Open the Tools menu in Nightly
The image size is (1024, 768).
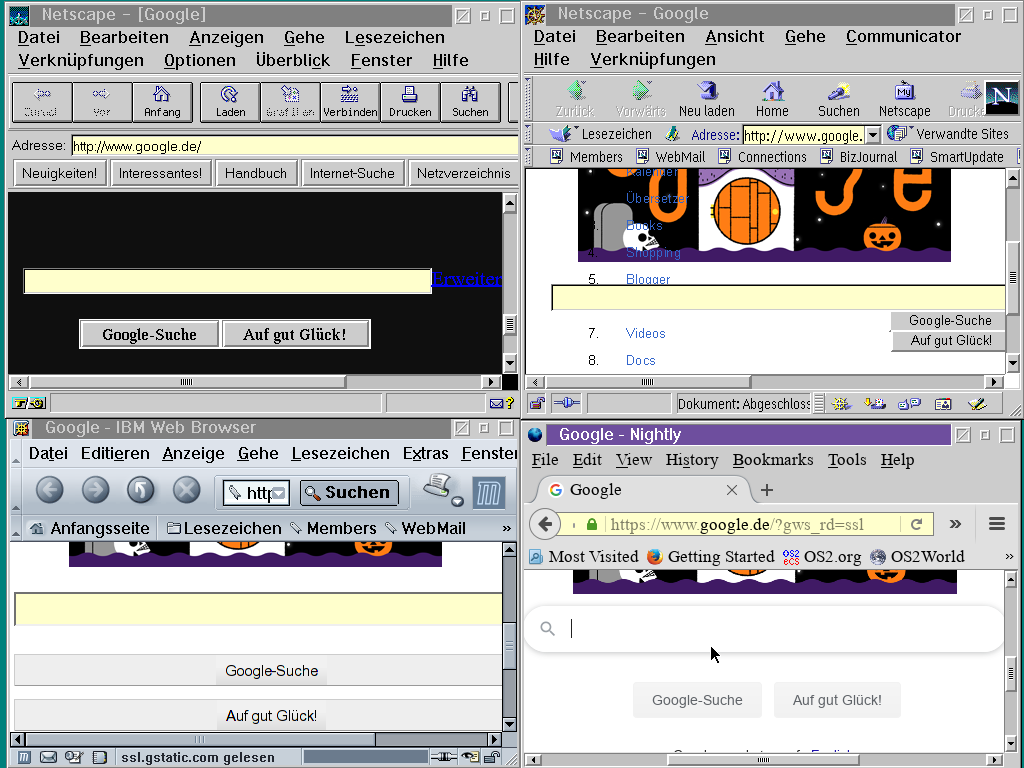click(x=847, y=460)
